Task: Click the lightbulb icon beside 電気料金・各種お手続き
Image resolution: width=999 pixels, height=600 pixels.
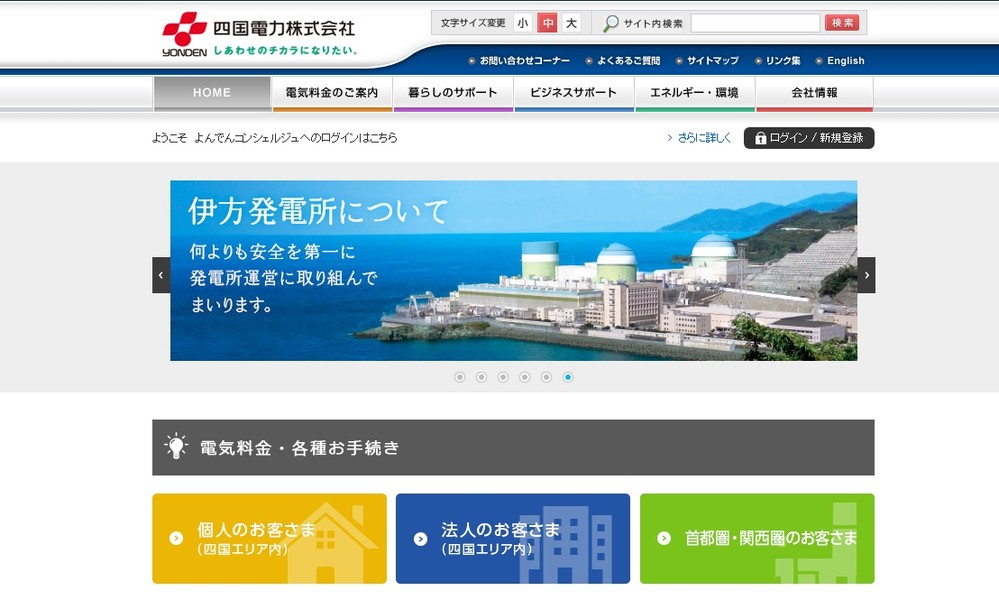Action: (x=176, y=447)
